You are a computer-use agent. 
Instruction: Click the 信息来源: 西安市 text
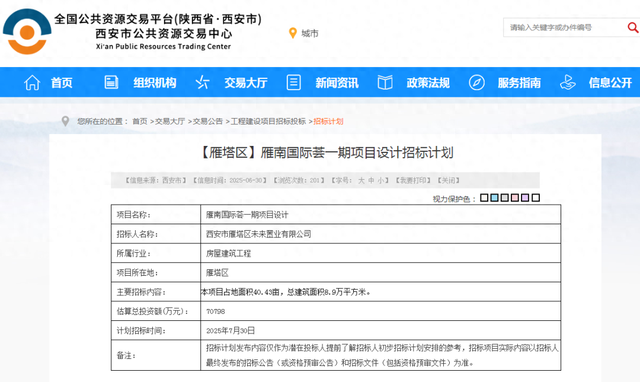(x=156, y=180)
